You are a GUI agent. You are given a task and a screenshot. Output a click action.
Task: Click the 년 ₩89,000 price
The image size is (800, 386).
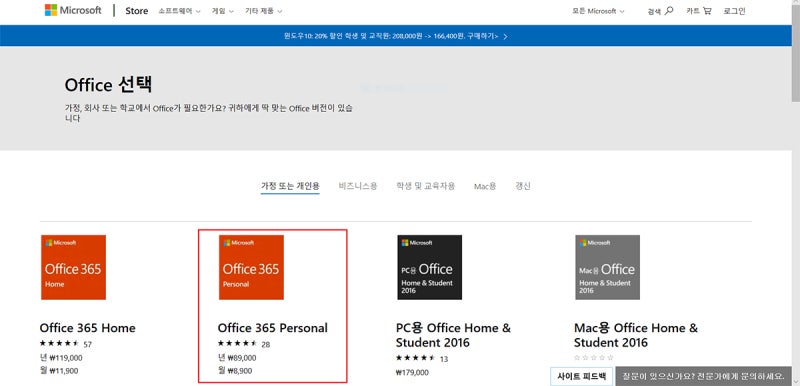(237, 358)
